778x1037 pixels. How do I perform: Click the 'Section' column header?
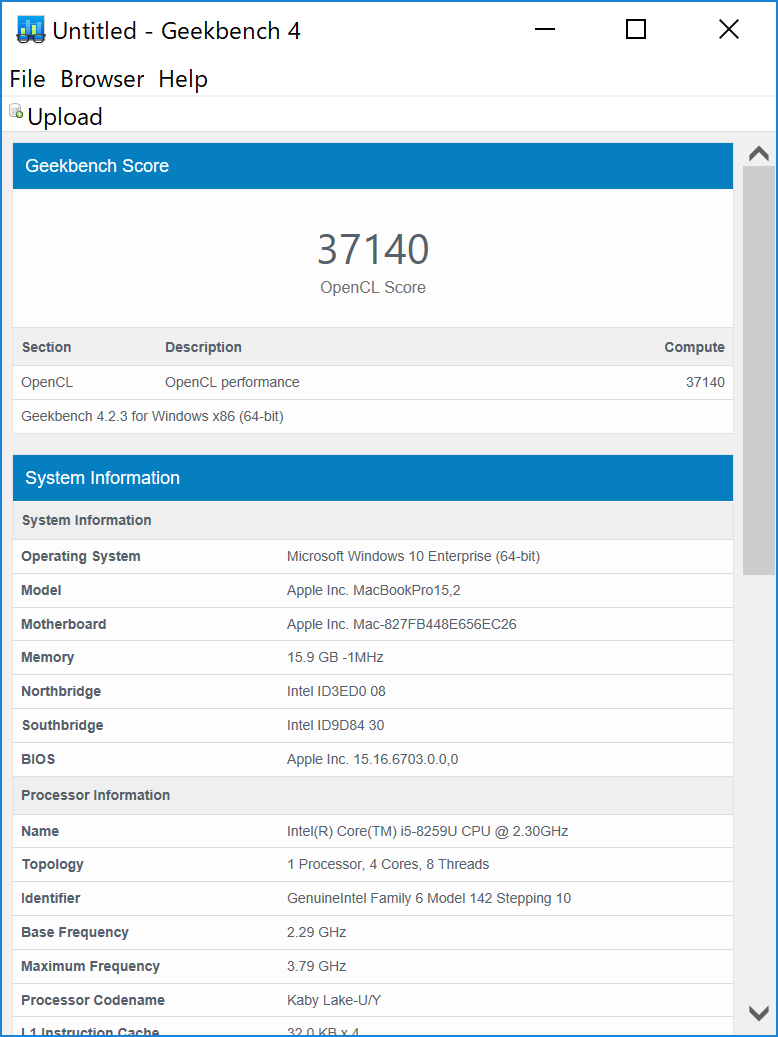click(x=46, y=347)
